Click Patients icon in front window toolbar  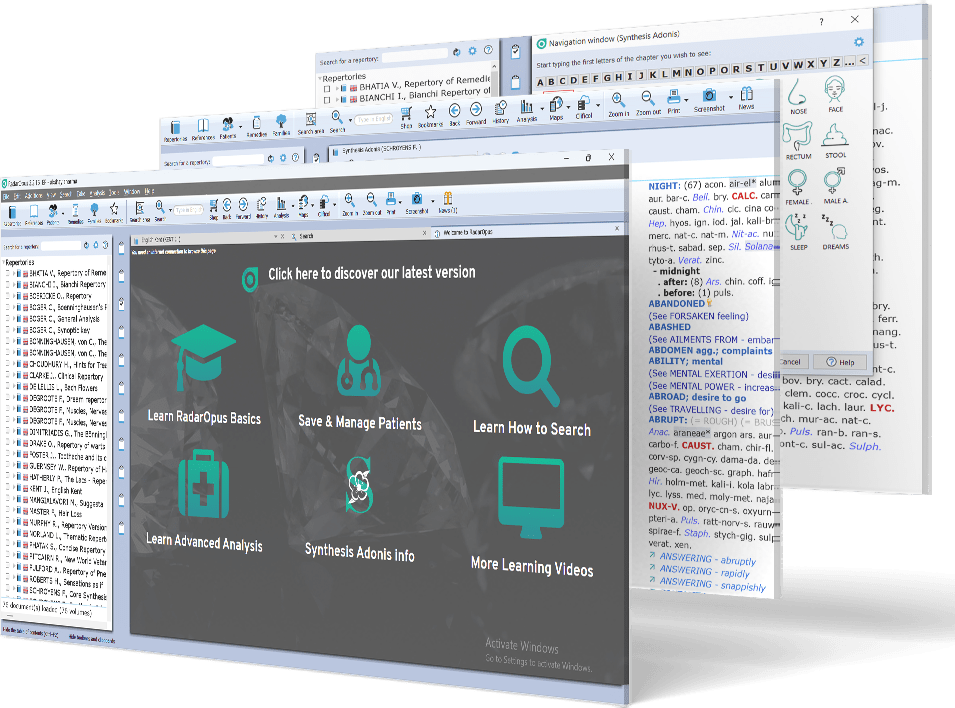pyautogui.click(x=53, y=213)
